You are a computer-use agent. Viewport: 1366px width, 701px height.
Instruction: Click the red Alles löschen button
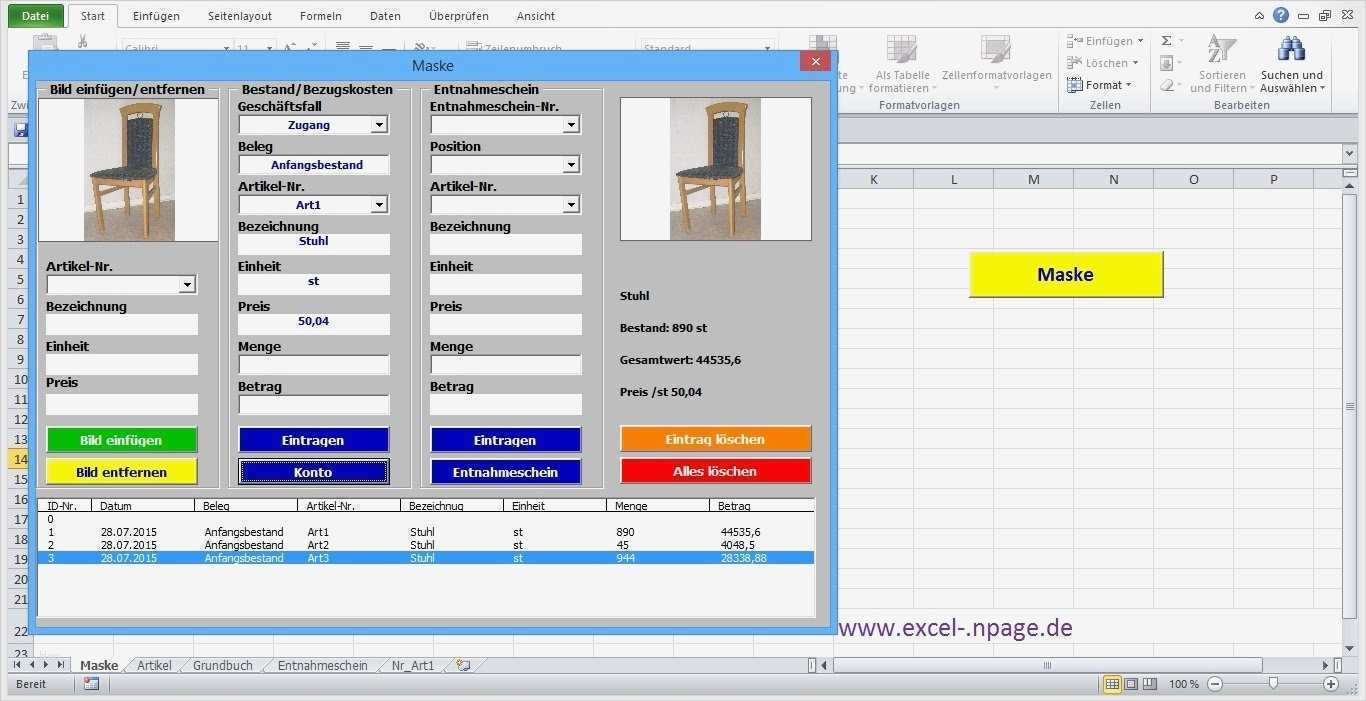click(x=715, y=471)
